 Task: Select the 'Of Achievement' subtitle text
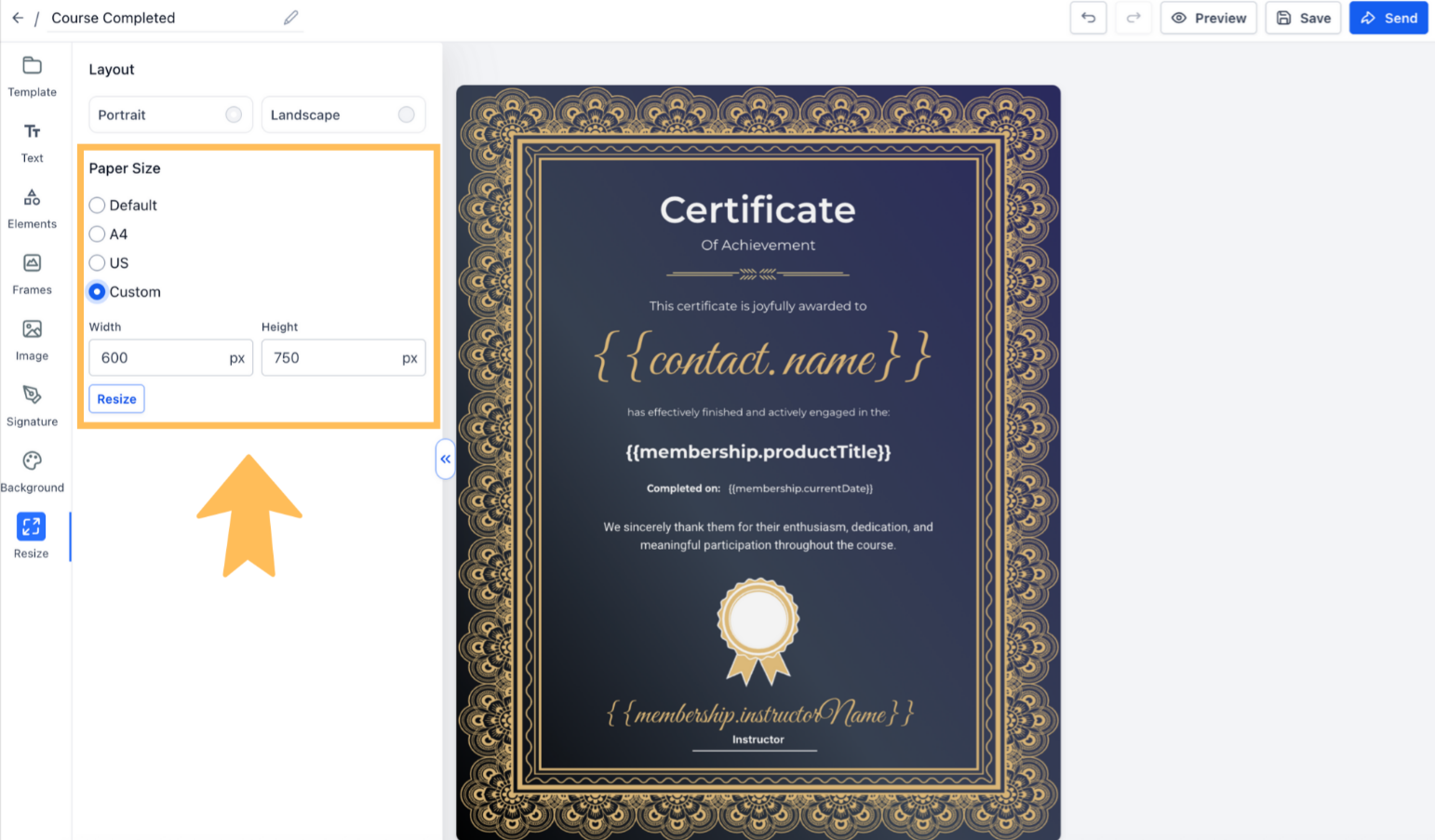click(x=758, y=245)
